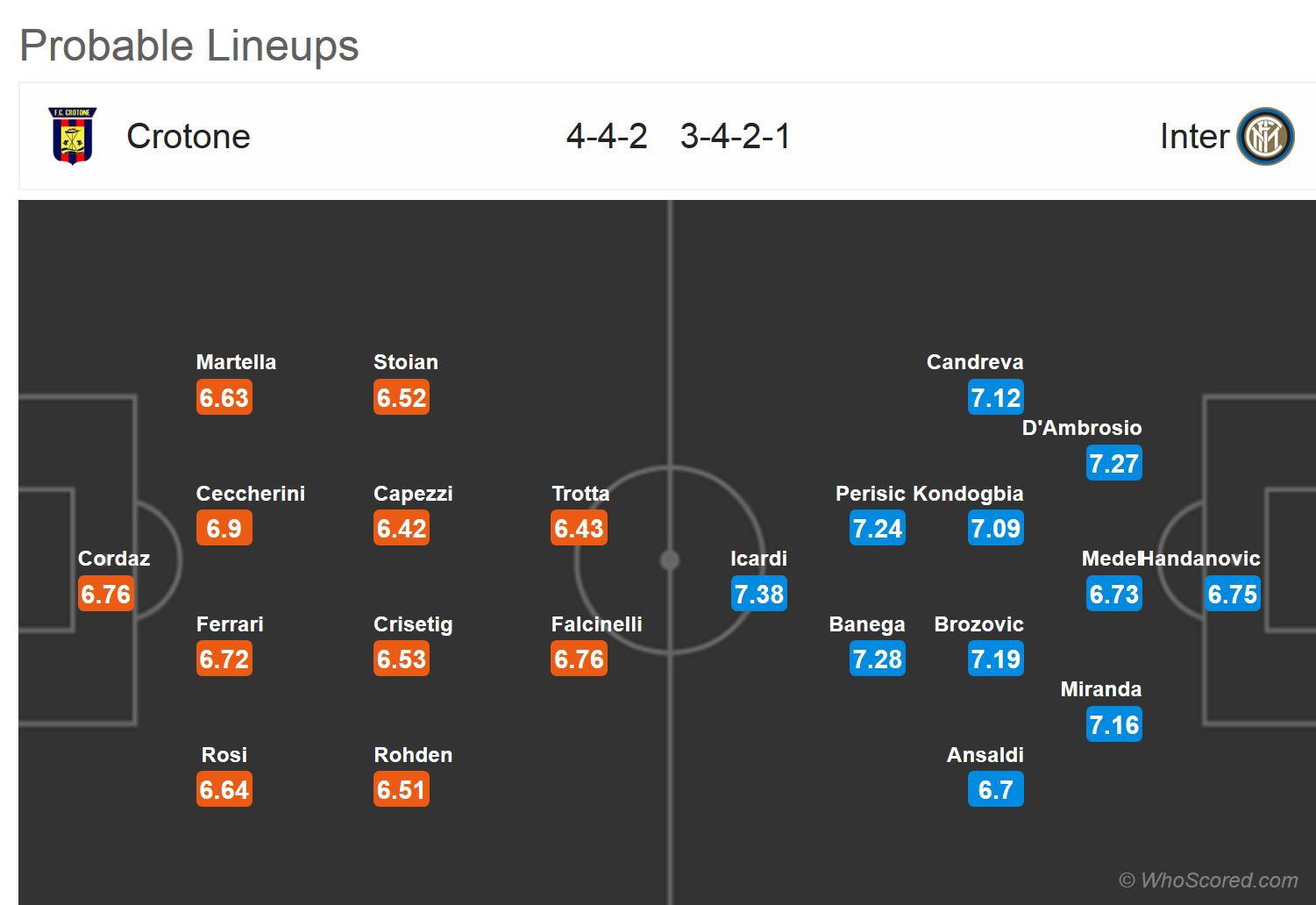Click the 4-4-2 formation text
The height and width of the screenshot is (905, 1316).
pyautogui.click(x=607, y=136)
